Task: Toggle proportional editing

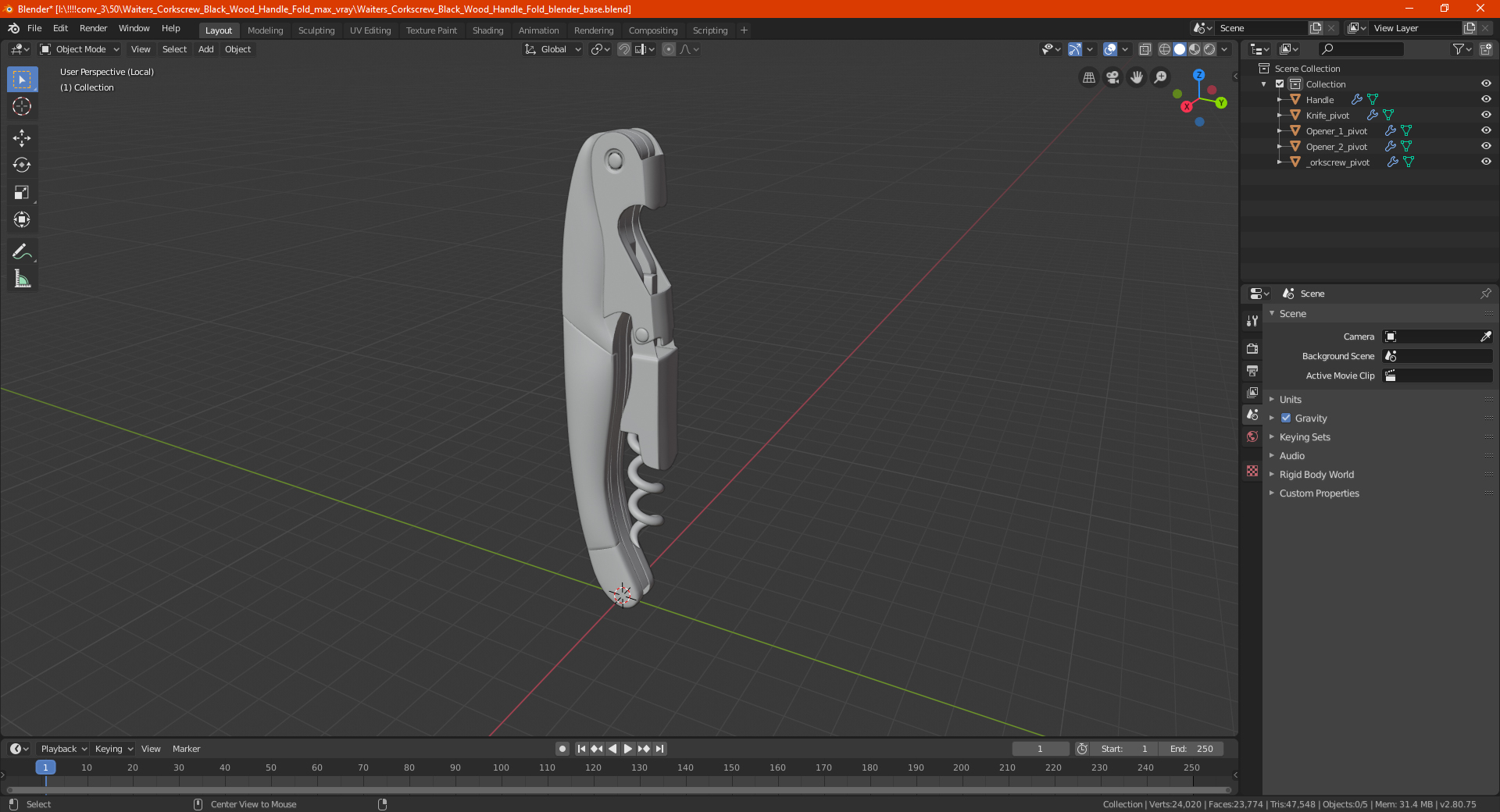Action: tap(669, 49)
